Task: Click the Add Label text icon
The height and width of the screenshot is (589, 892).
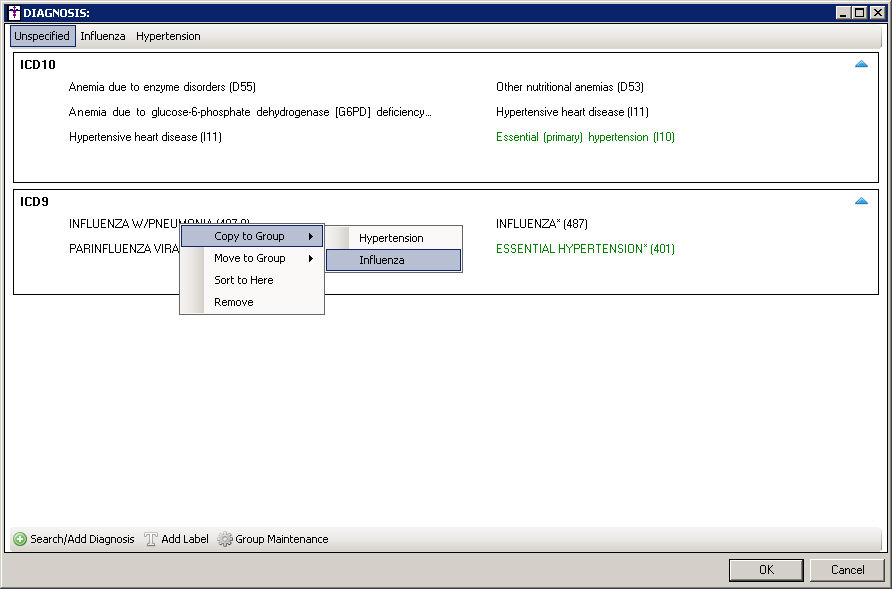Action: [x=151, y=539]
